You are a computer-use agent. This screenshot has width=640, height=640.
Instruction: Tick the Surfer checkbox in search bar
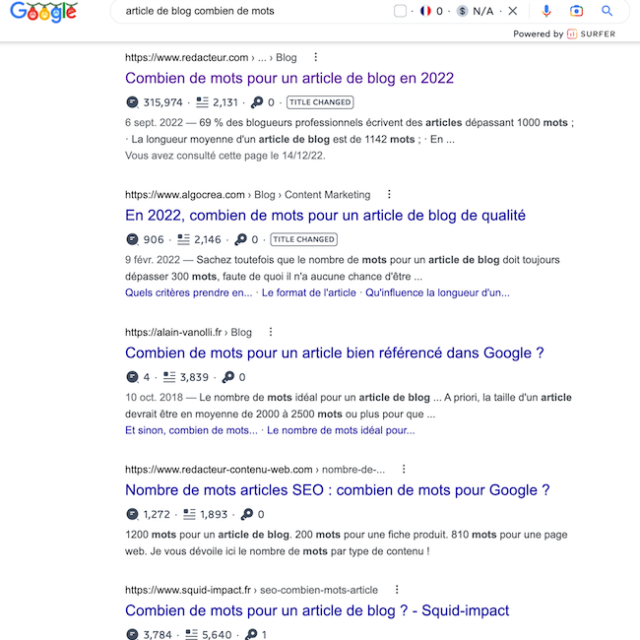click(x=400, y=11)
